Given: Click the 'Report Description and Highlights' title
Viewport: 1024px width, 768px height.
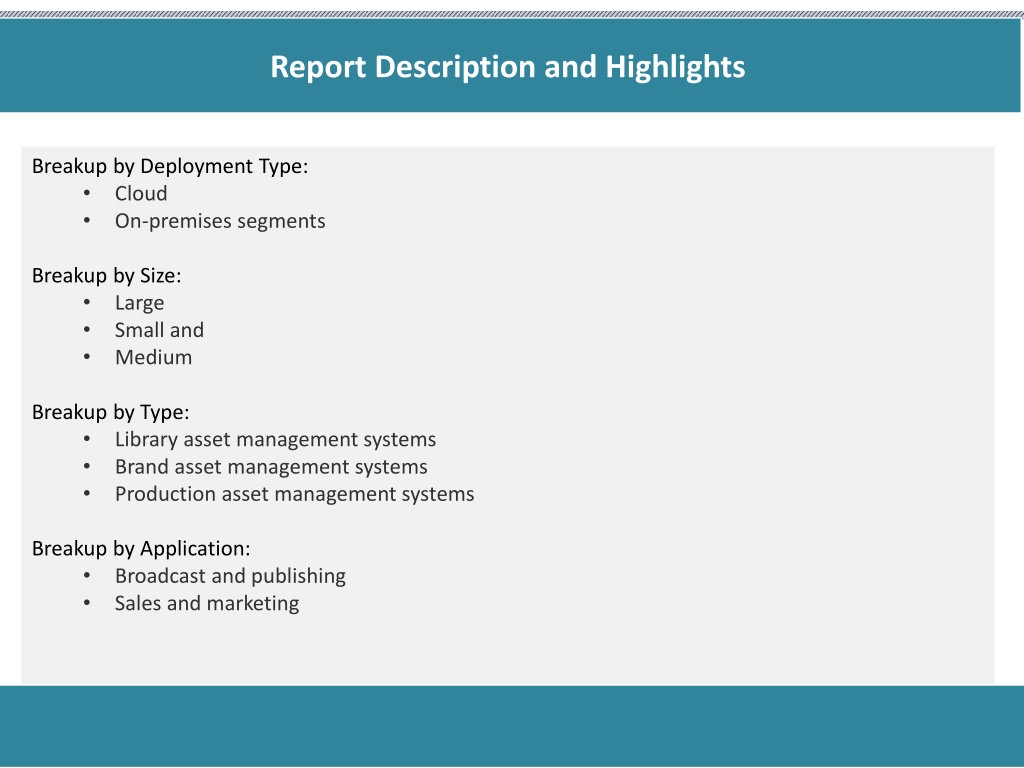Looking at the screenshot, I should (507, 67).
